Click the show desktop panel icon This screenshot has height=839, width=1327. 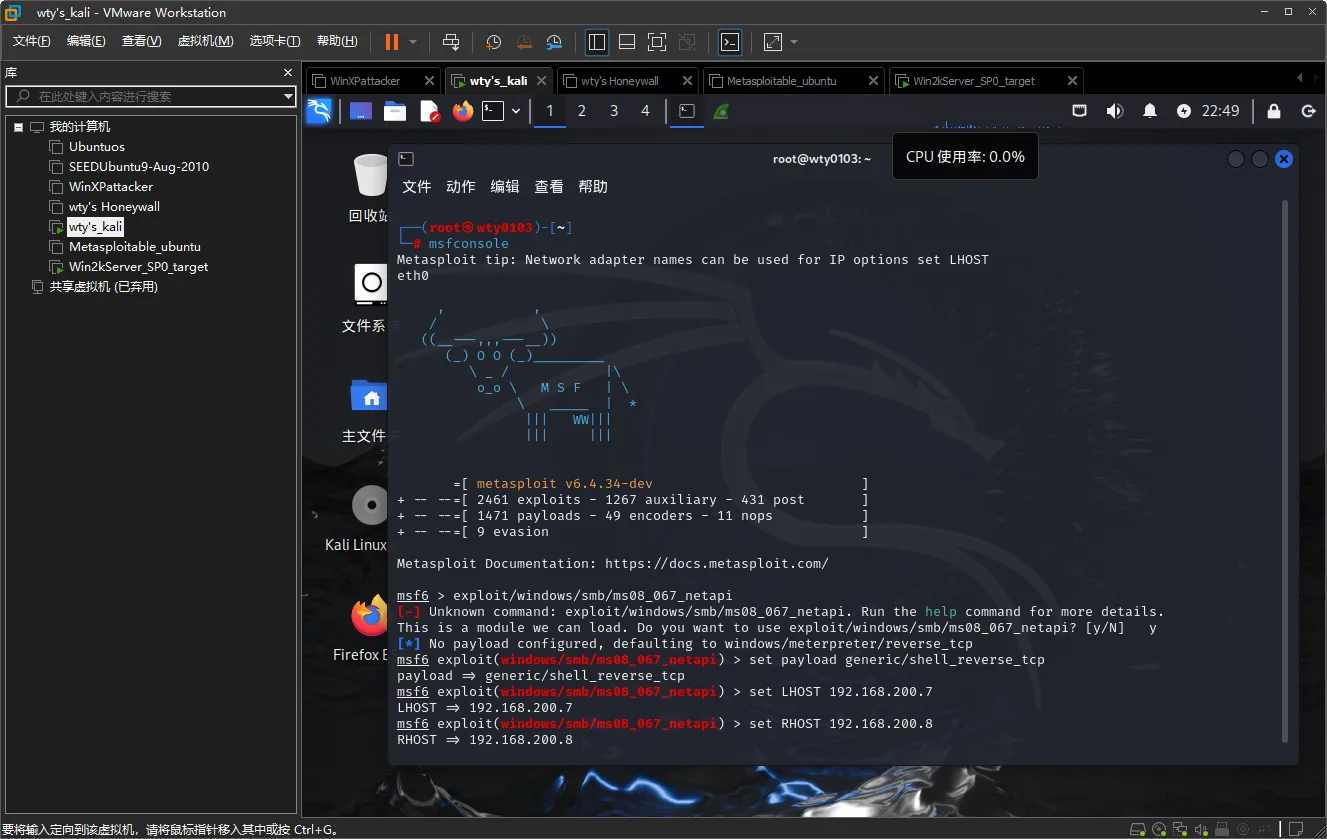click(x=361, y=111)
